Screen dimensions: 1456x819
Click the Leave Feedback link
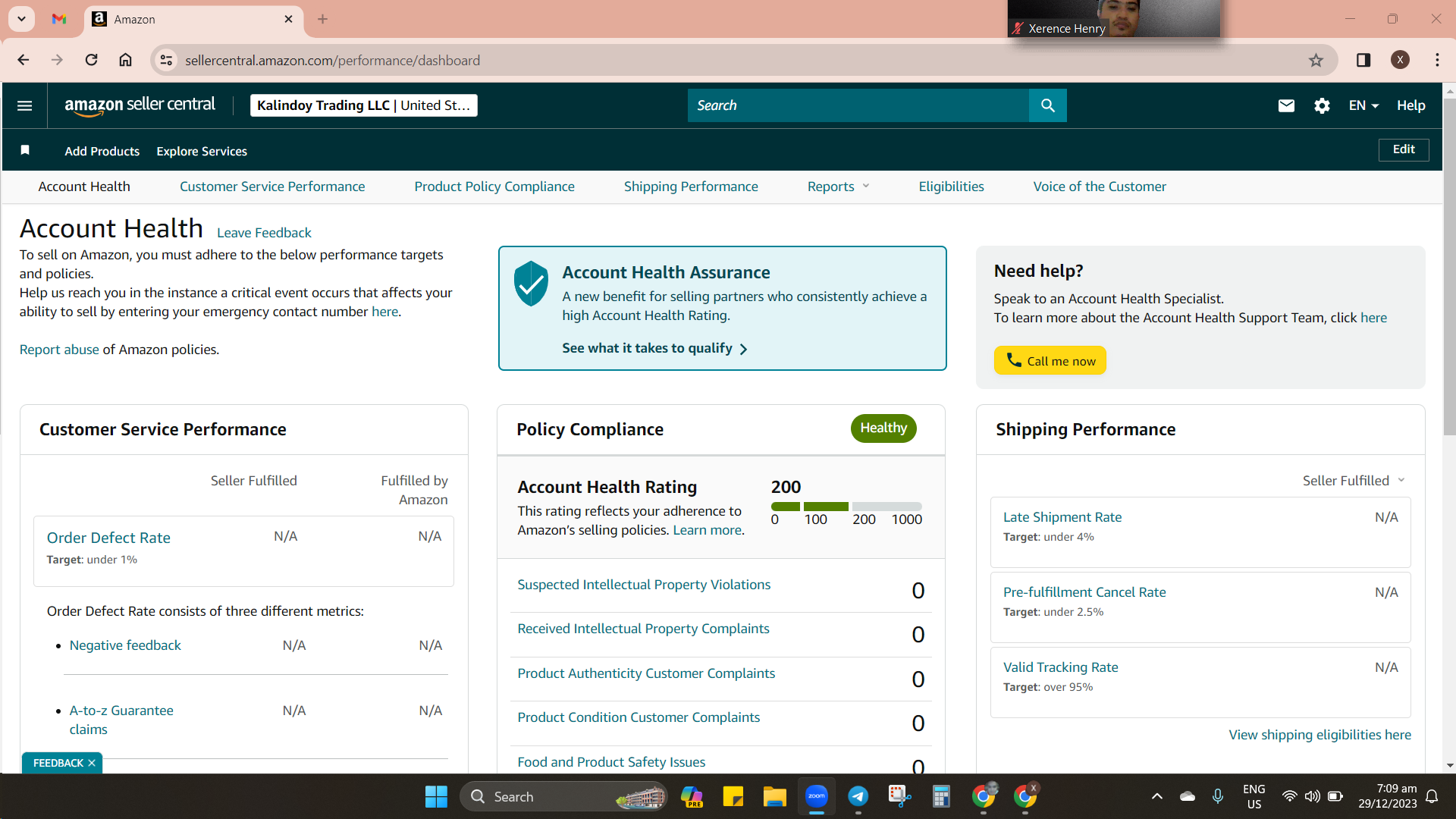(264, 233)
